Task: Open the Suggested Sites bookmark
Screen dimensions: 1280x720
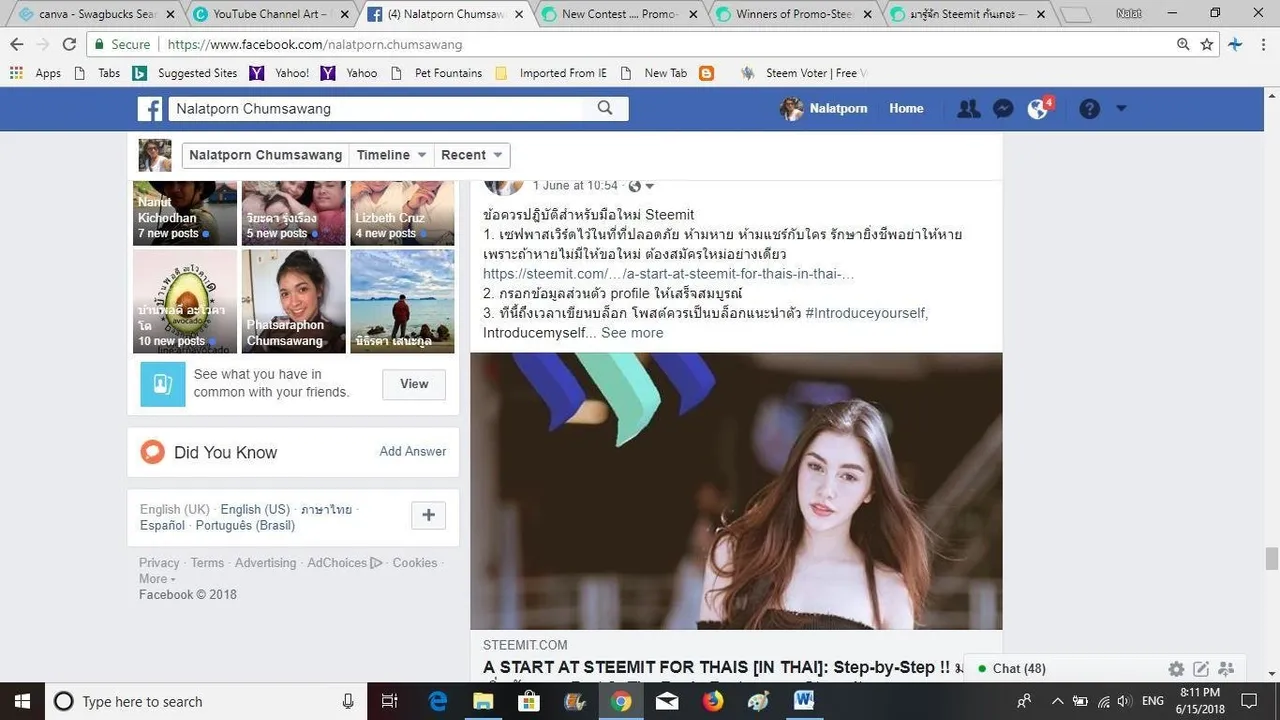Action: pos(185,73)
